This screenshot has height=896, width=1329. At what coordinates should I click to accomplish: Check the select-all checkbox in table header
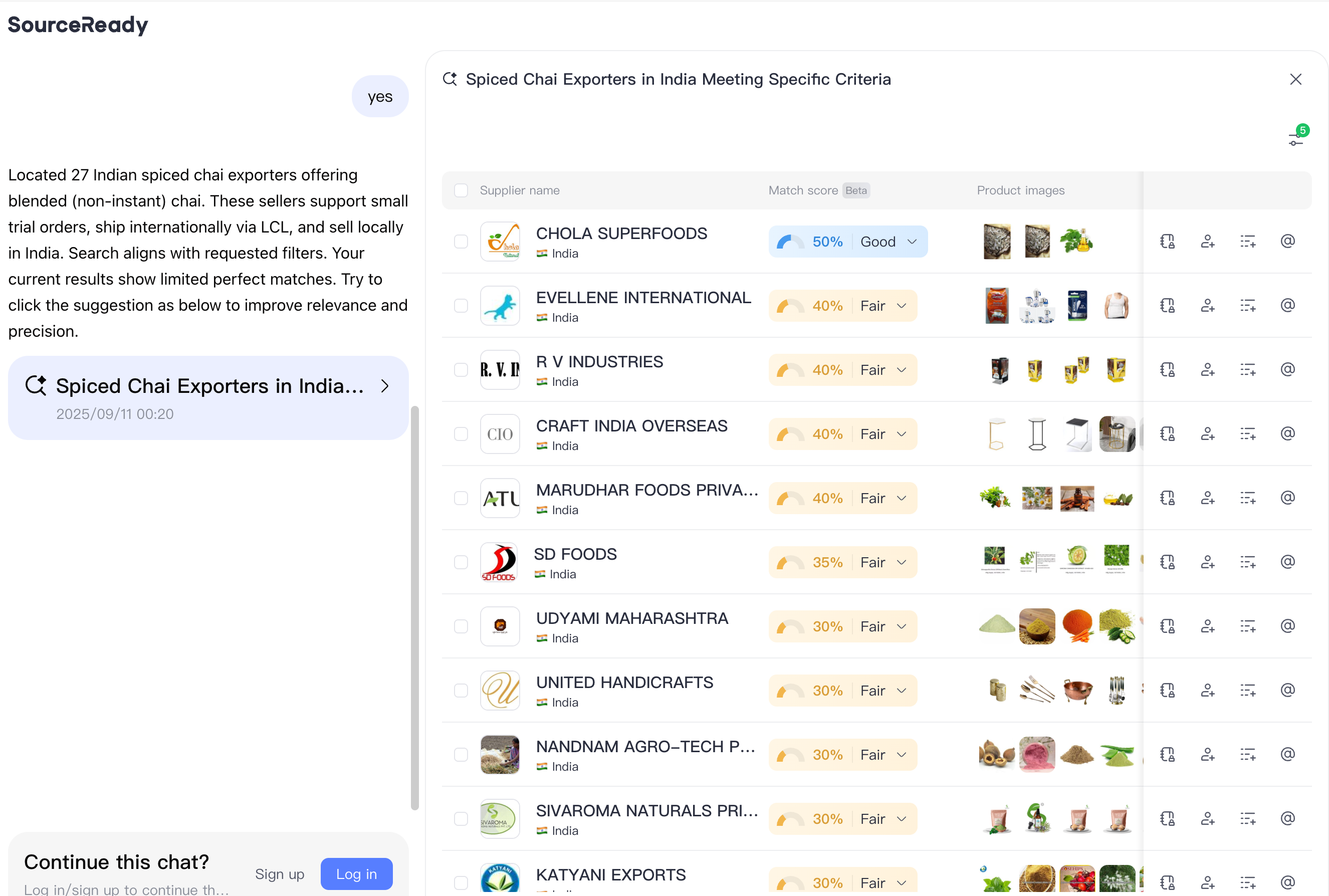[461, 190]
